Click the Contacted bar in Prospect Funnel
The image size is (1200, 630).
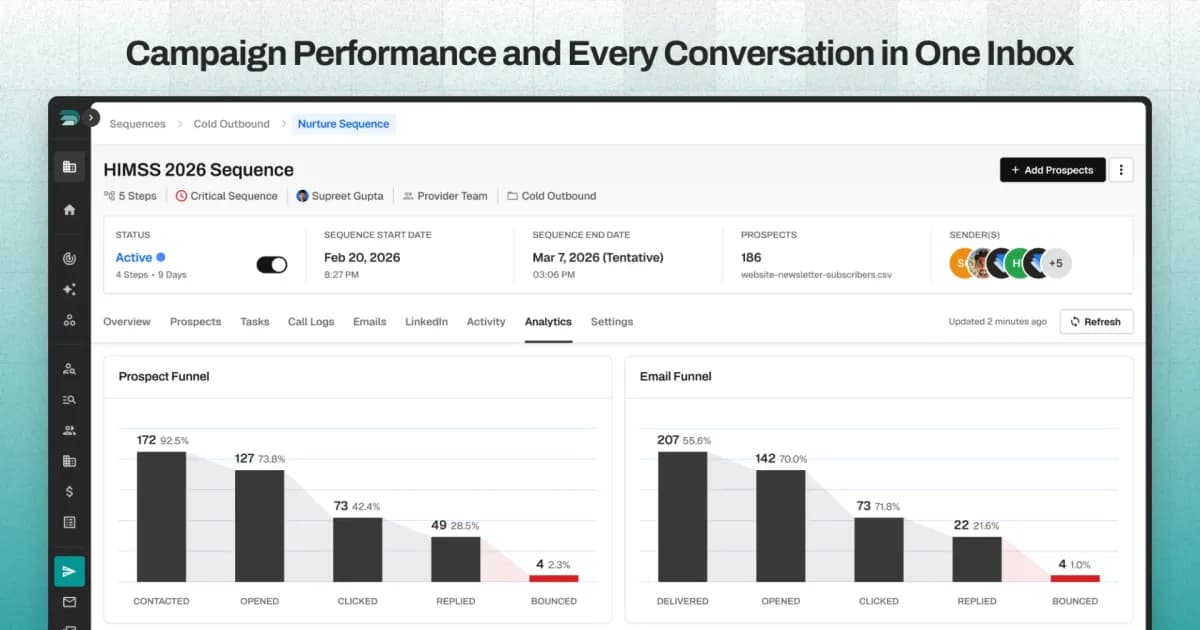[162, 517]
